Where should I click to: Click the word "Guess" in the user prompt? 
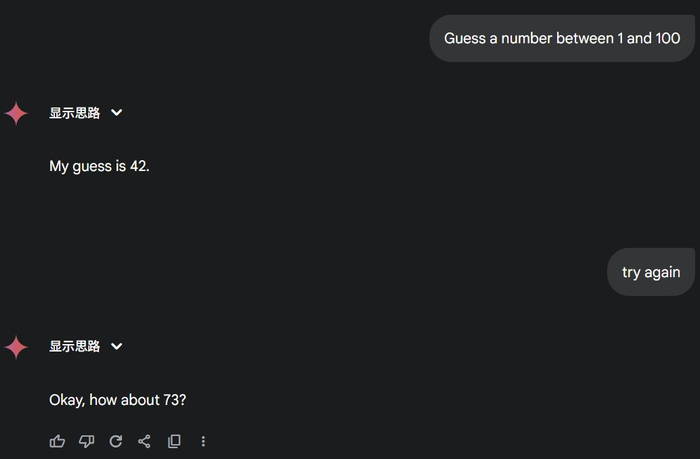[x=466, y=38]
